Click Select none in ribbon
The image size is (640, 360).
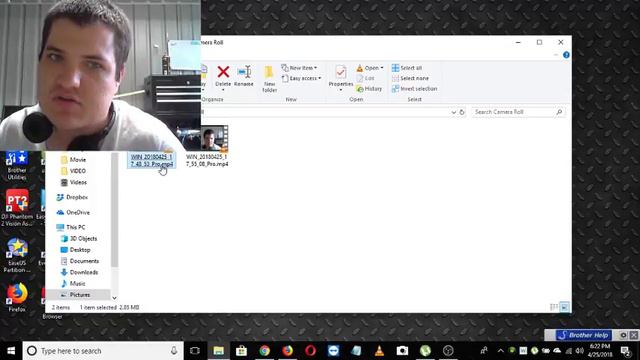(410, 78)
